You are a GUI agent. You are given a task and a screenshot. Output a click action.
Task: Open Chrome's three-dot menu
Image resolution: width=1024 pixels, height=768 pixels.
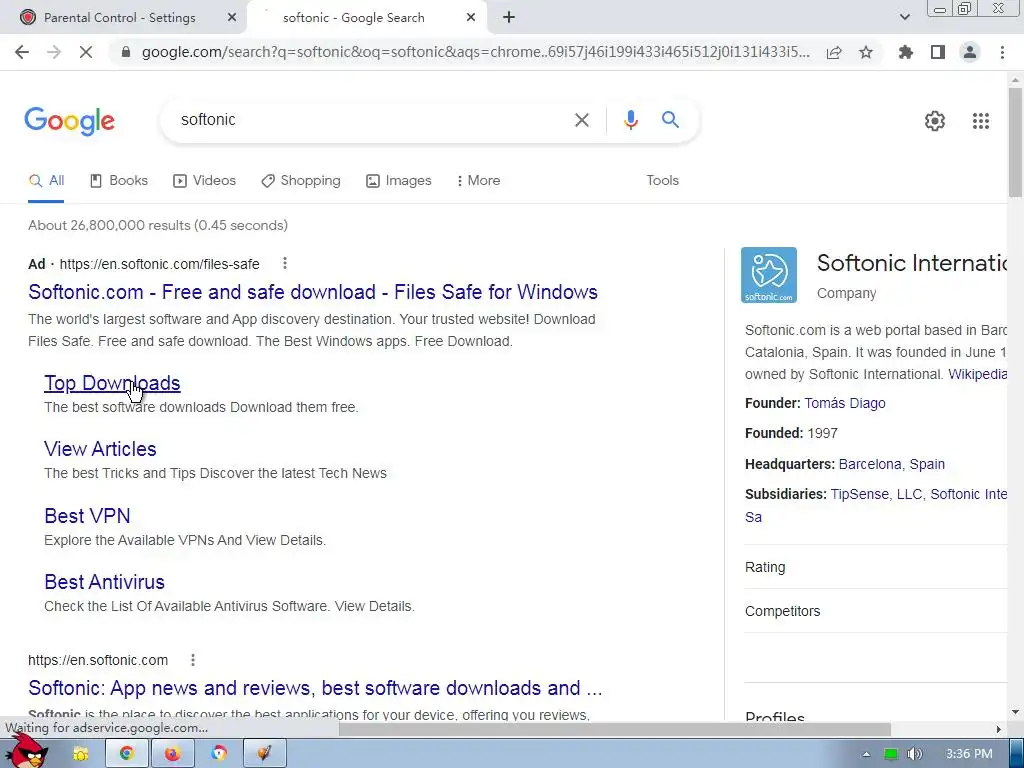tap(1002, 52)
